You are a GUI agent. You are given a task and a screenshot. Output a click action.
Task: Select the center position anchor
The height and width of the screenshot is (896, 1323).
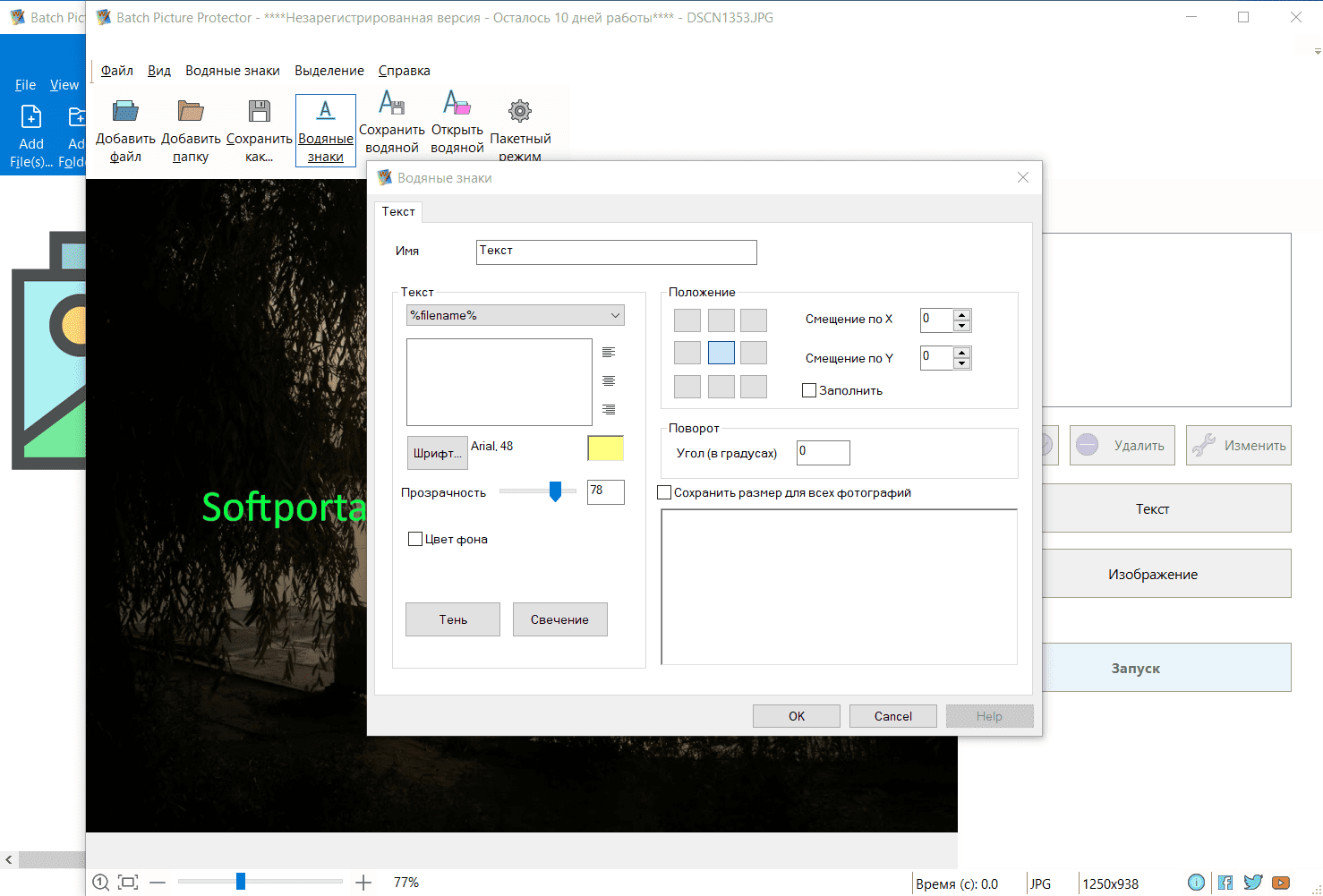pos(721,353)
